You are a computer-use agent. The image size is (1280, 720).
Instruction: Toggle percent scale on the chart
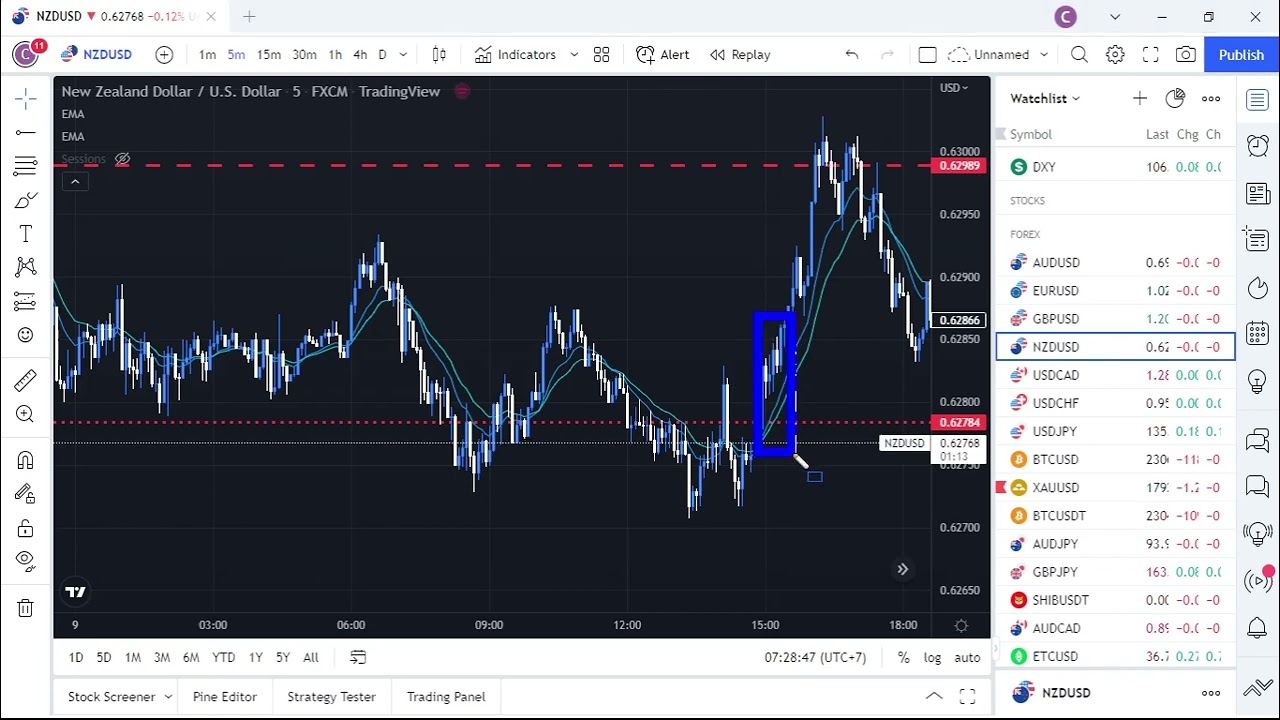point(904,657)
